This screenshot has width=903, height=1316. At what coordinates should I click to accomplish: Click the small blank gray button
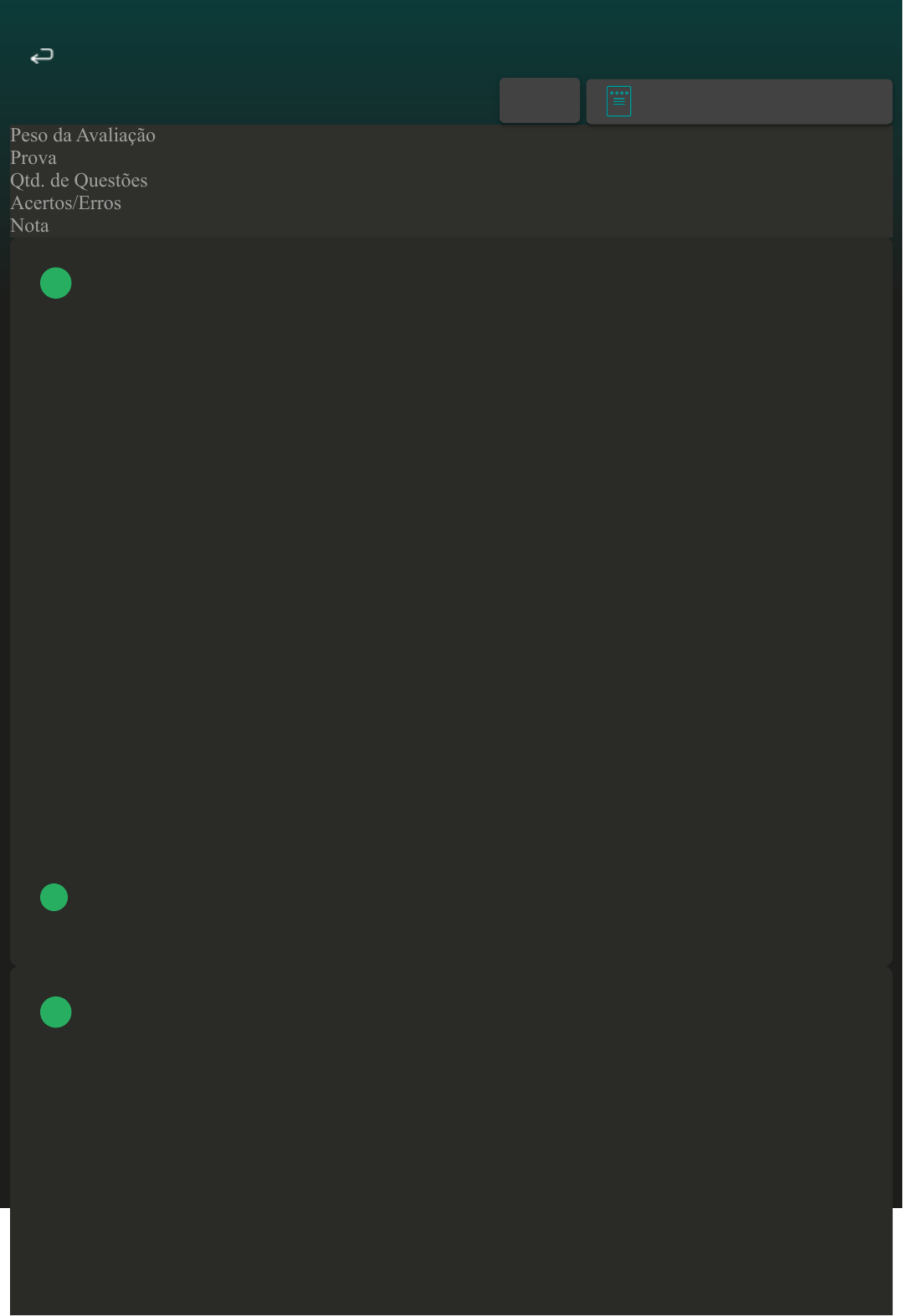[540, 100]
